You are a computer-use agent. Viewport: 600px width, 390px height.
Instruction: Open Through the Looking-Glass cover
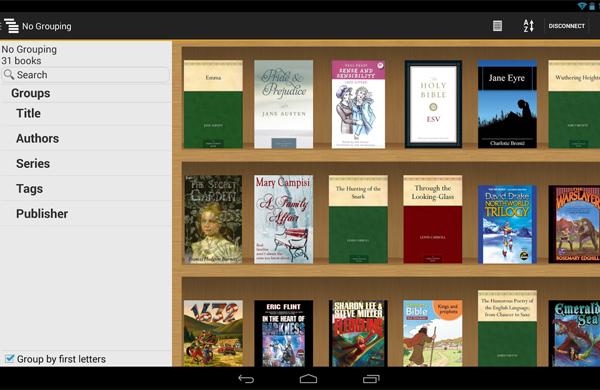(x=432, y=219)
